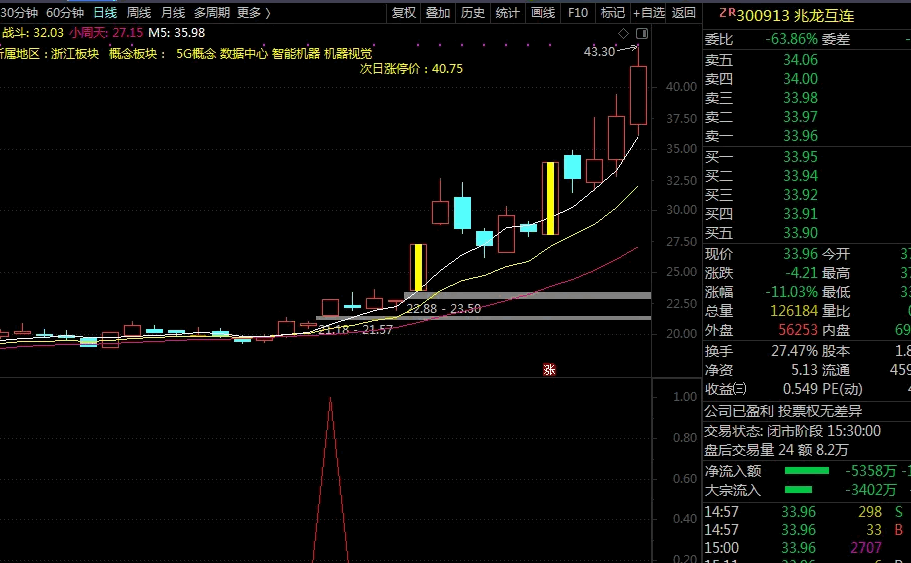Click the 叠加 overlay button

tap(437, 12)
